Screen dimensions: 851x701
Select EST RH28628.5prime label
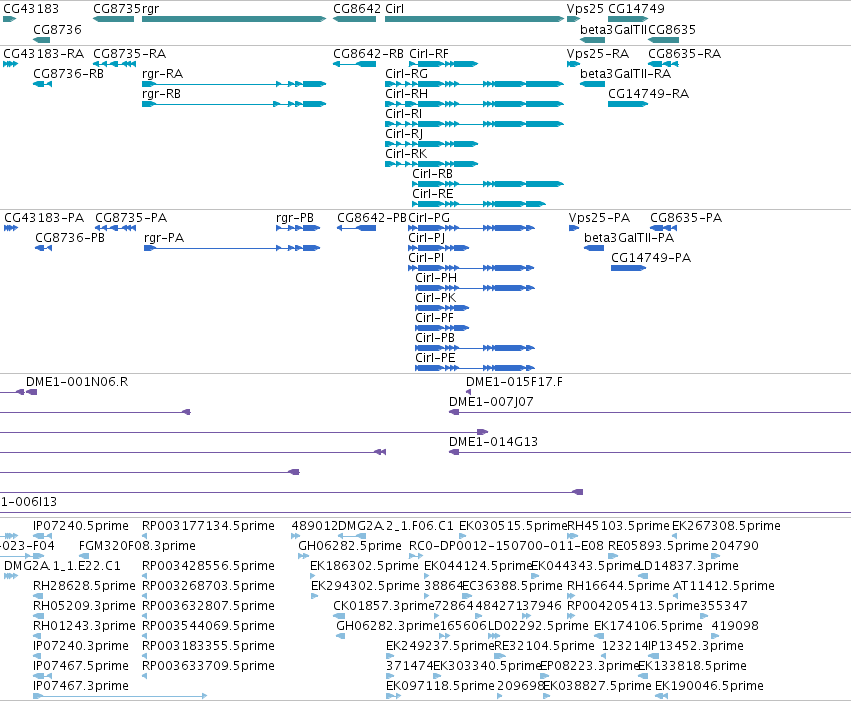click(x=84, y=587)
